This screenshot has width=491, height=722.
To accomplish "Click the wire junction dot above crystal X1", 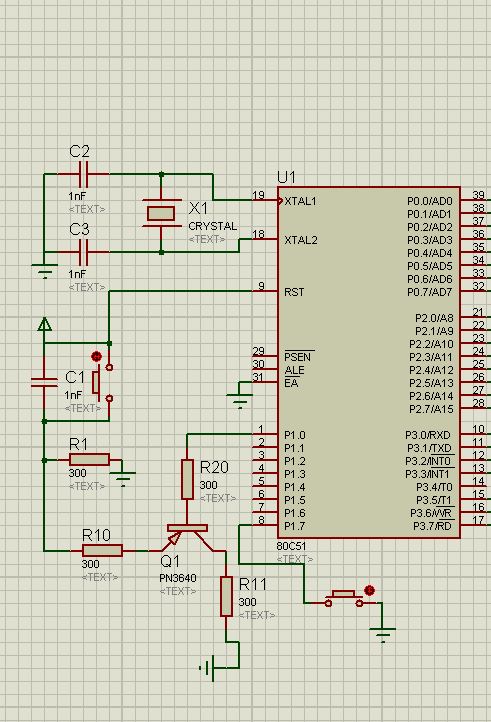I will point(161,174).
